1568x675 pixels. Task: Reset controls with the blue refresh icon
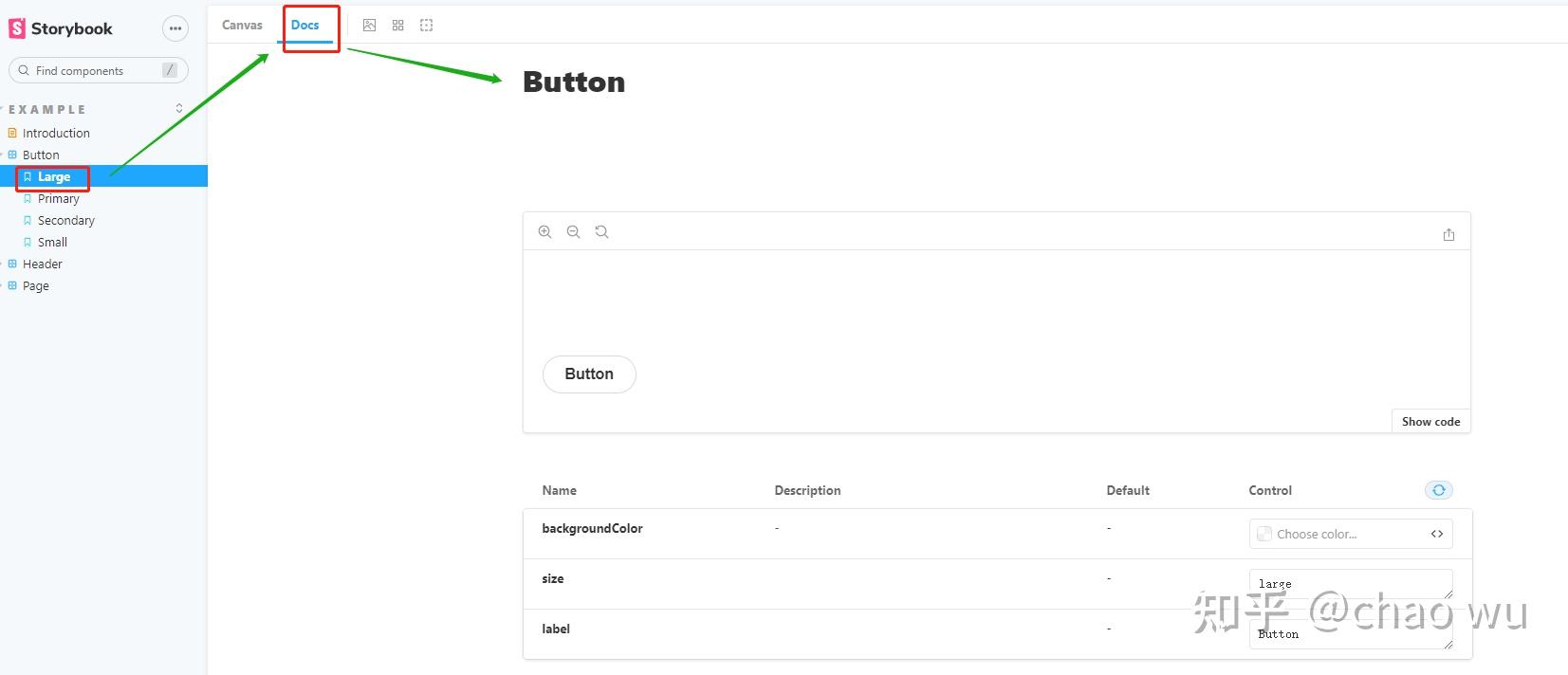(1438, 490)
